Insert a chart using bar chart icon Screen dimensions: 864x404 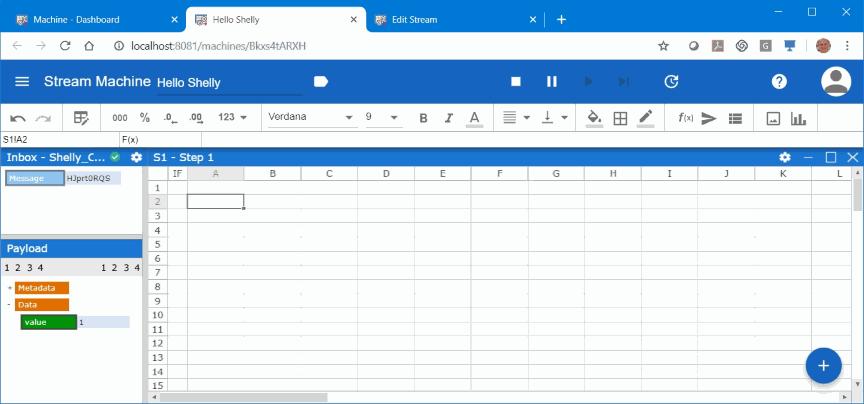point(798,118)
